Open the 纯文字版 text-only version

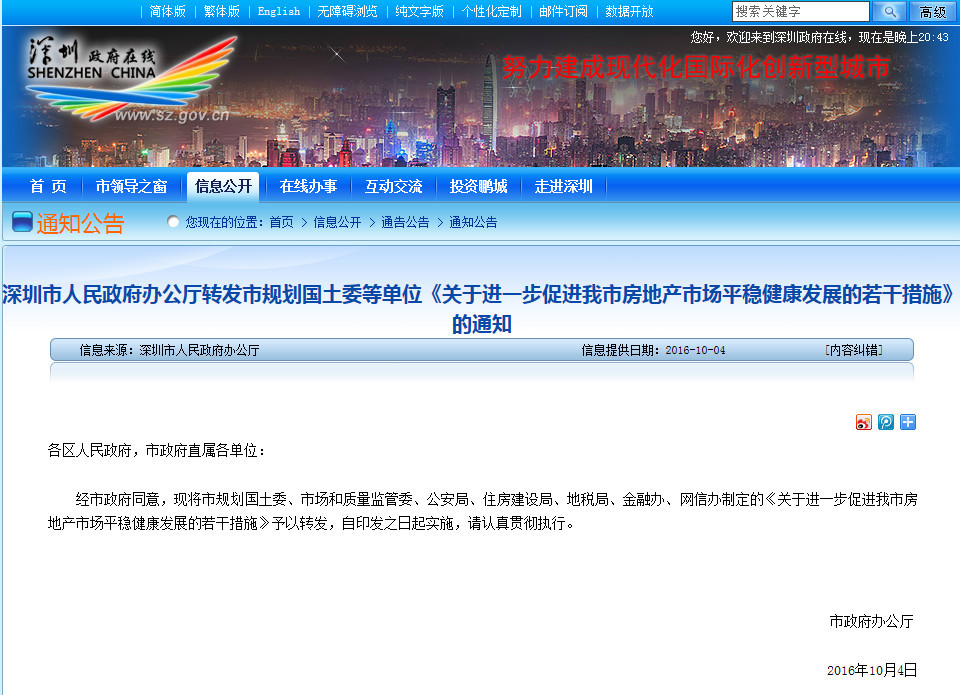click(418, 12)
